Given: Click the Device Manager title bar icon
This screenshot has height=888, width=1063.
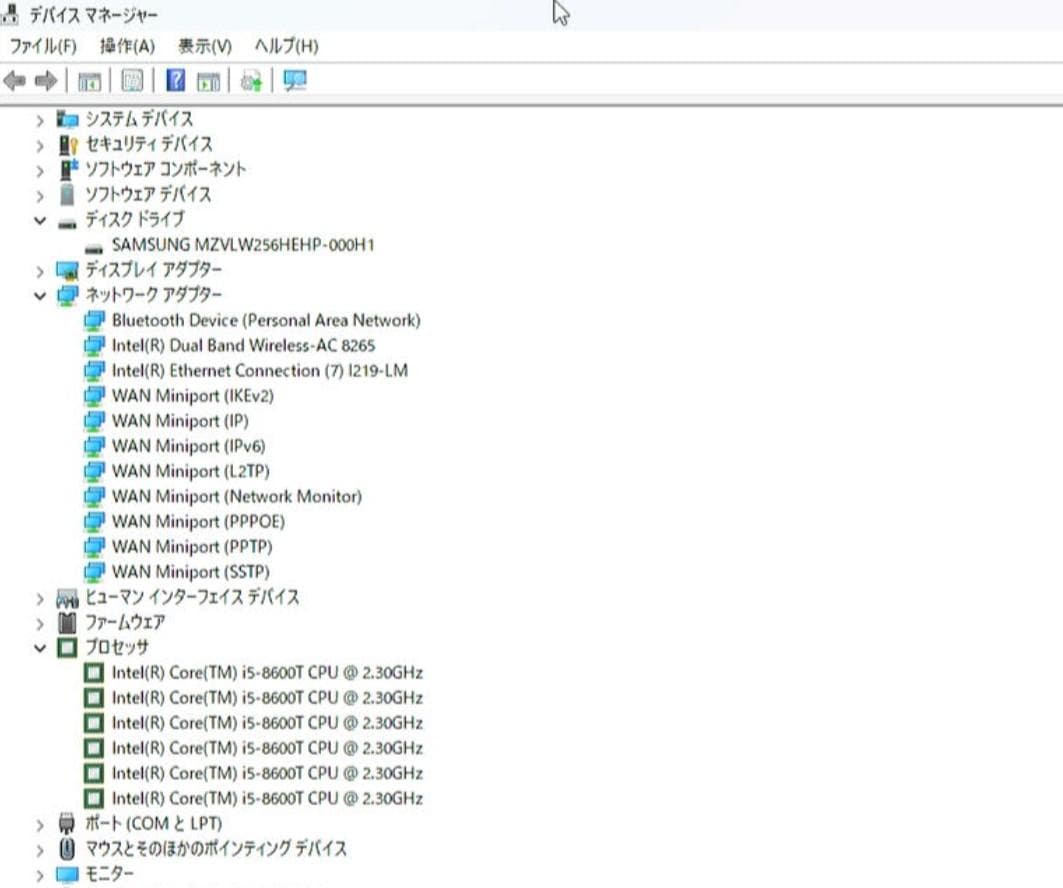Looking at the screenshot, I should tap(9, 14).
